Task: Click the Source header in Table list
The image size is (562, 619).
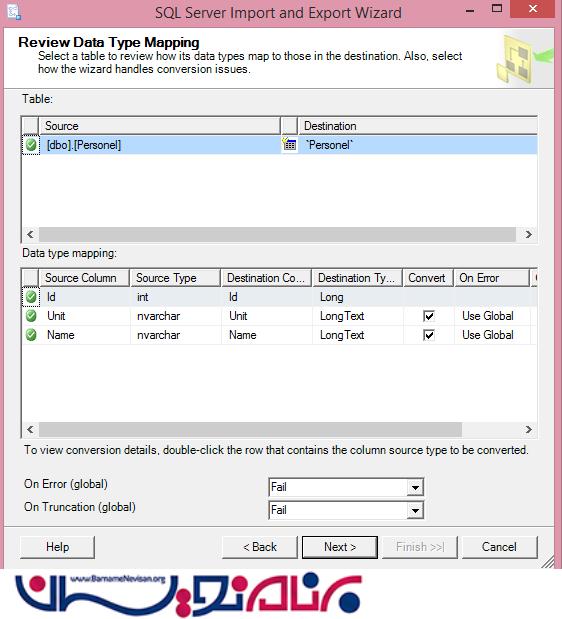Action: 159,126
